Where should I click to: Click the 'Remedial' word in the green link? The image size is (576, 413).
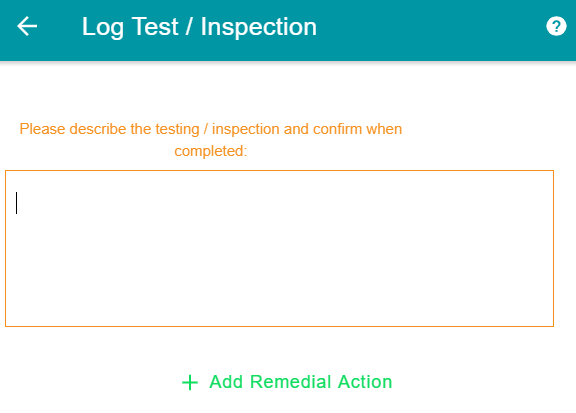pos(290,382)
